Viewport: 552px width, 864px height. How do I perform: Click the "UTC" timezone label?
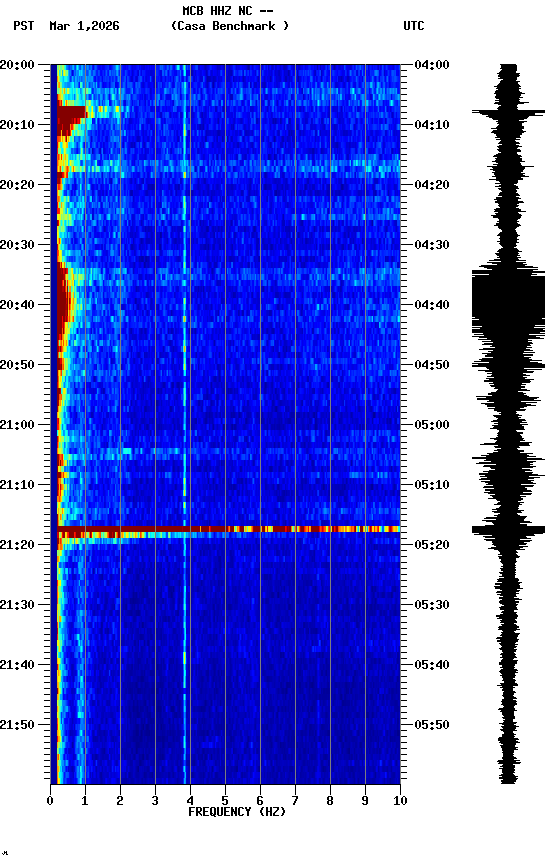coord(414,26)
